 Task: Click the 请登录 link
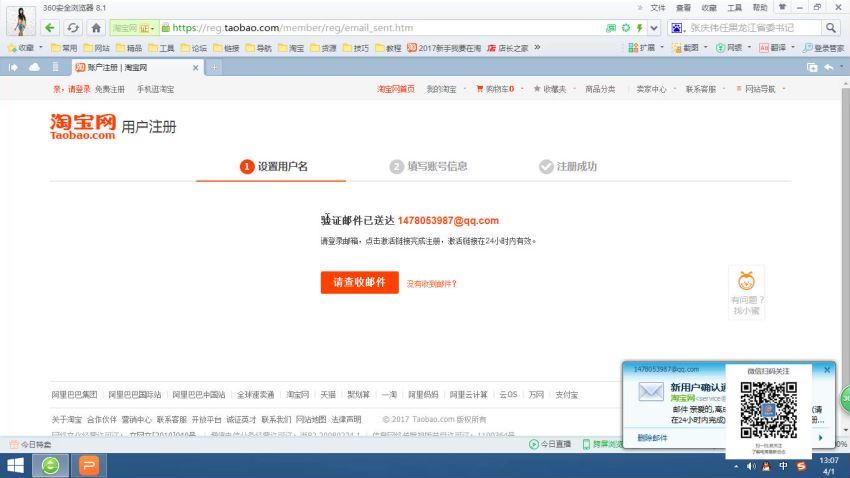click(x=79, y=89)
